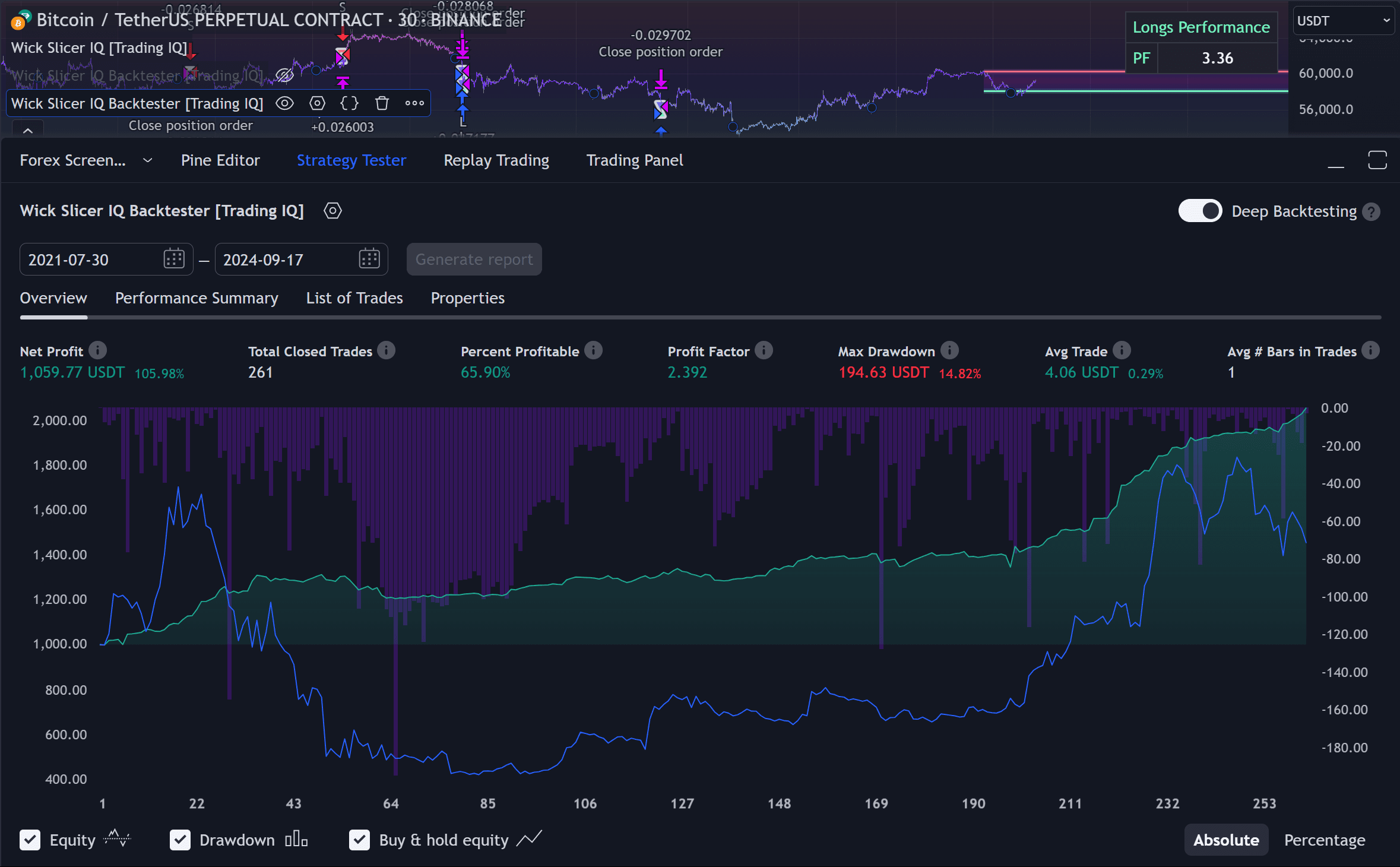Click trade number 127 on chart axis

682,803
